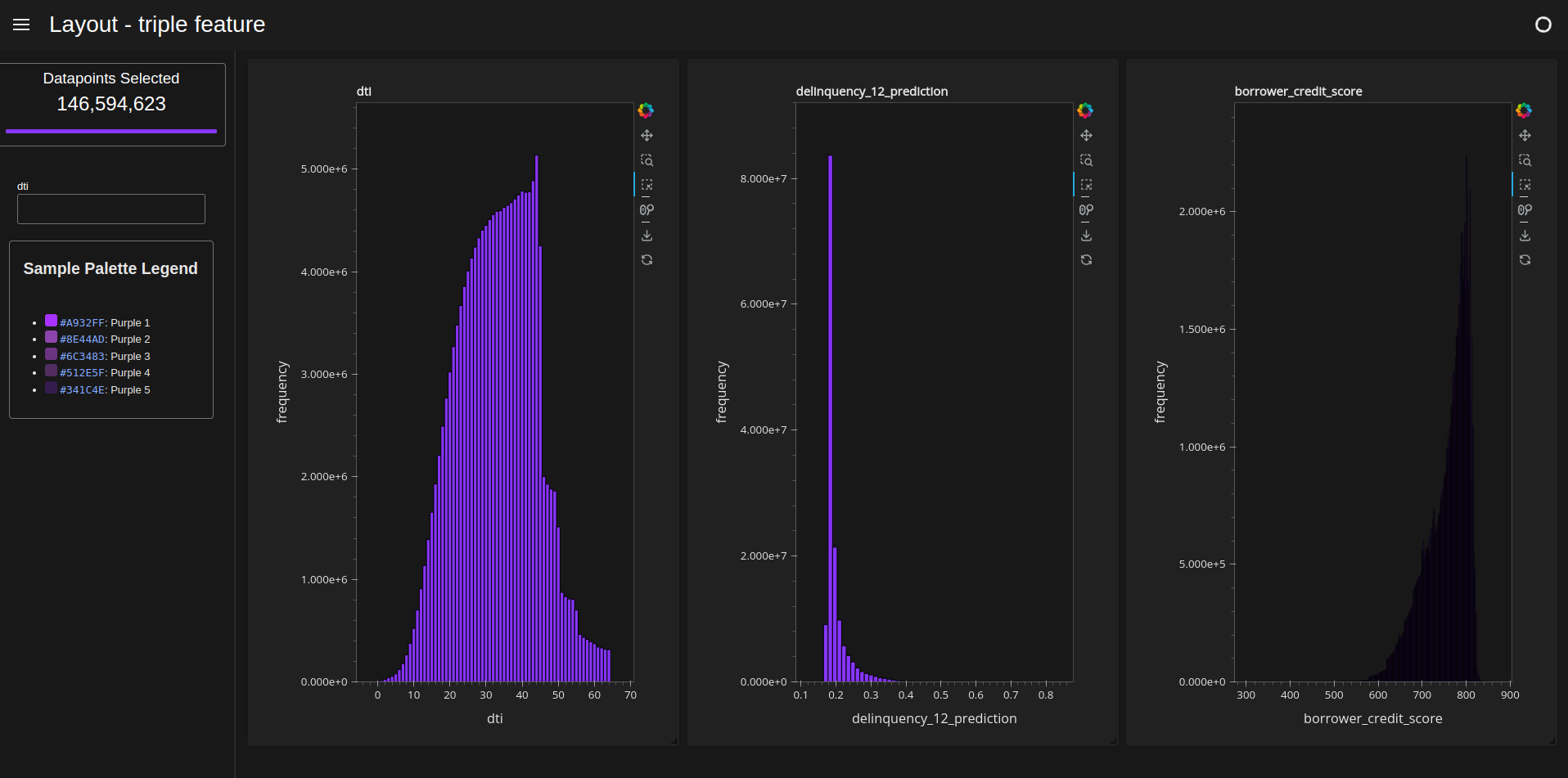1568x778 pixels.
Task: Click Bokeh logo on borrower_credit_score chart
Action: [1524, 110]
